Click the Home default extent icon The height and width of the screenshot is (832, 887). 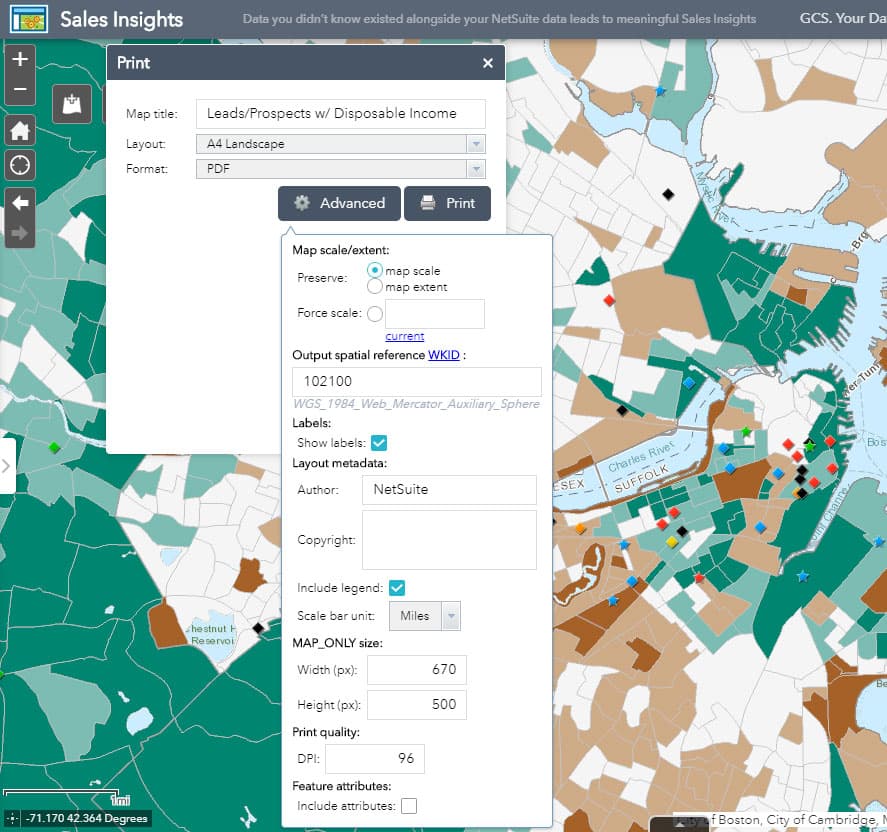(18, 130)
